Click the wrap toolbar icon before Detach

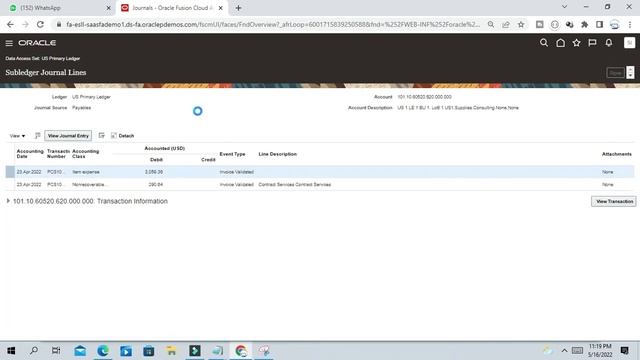click(102, 136)
